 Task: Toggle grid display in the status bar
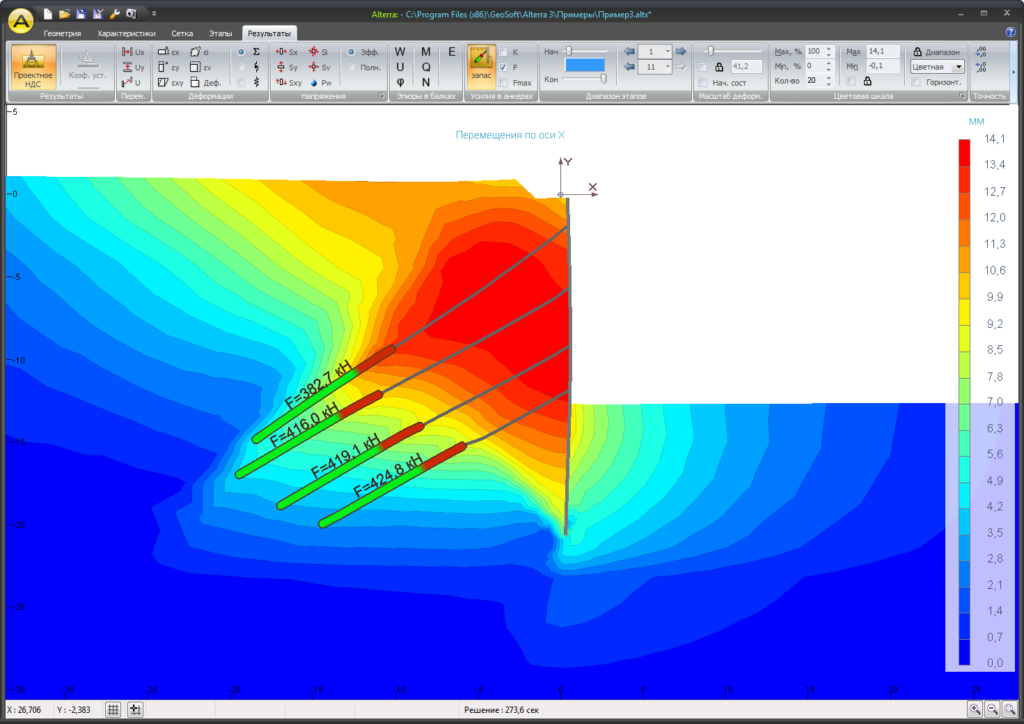point(113,709)
